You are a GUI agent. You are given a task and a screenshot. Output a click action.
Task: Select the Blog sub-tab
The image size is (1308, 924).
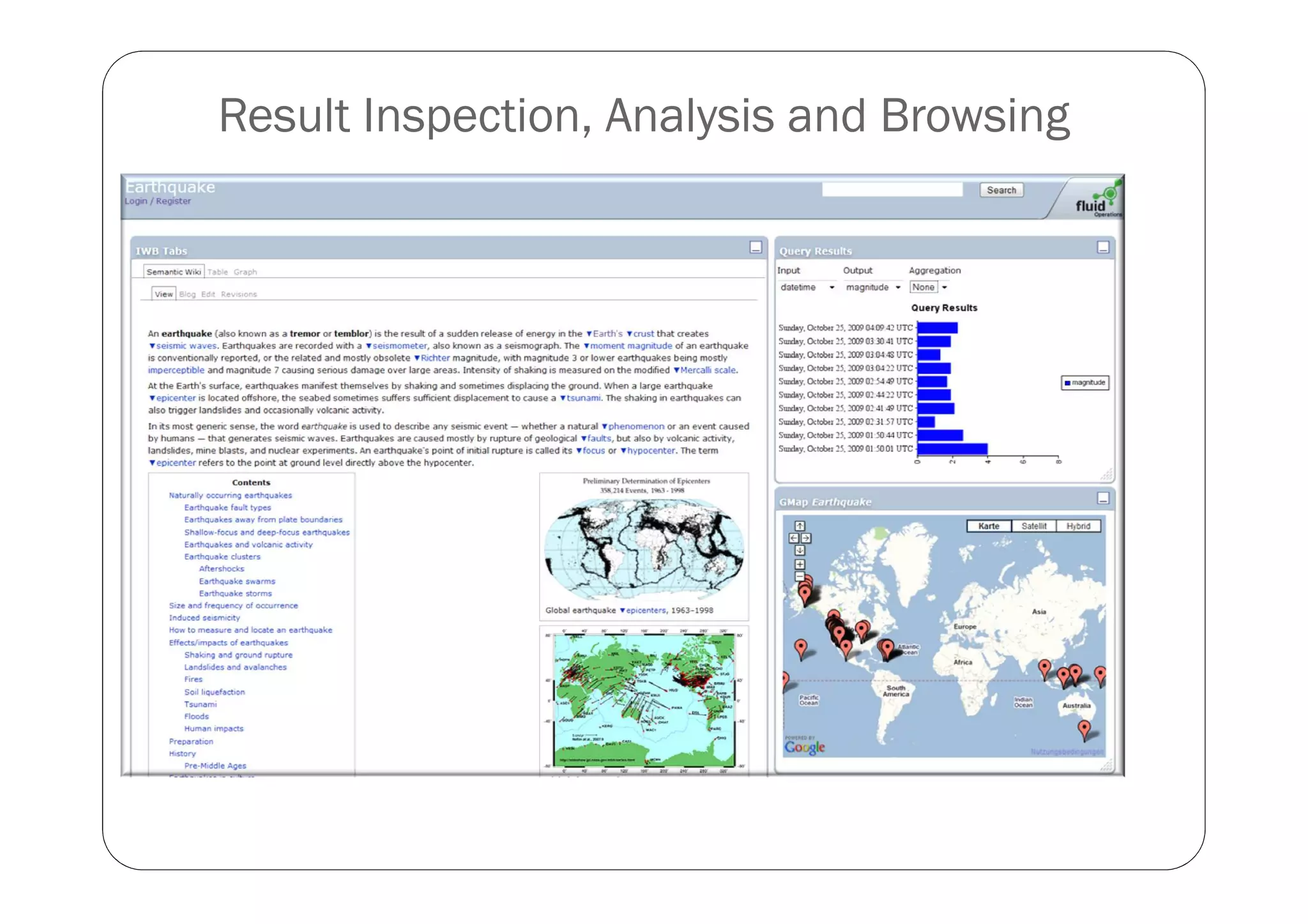point(187,294)
